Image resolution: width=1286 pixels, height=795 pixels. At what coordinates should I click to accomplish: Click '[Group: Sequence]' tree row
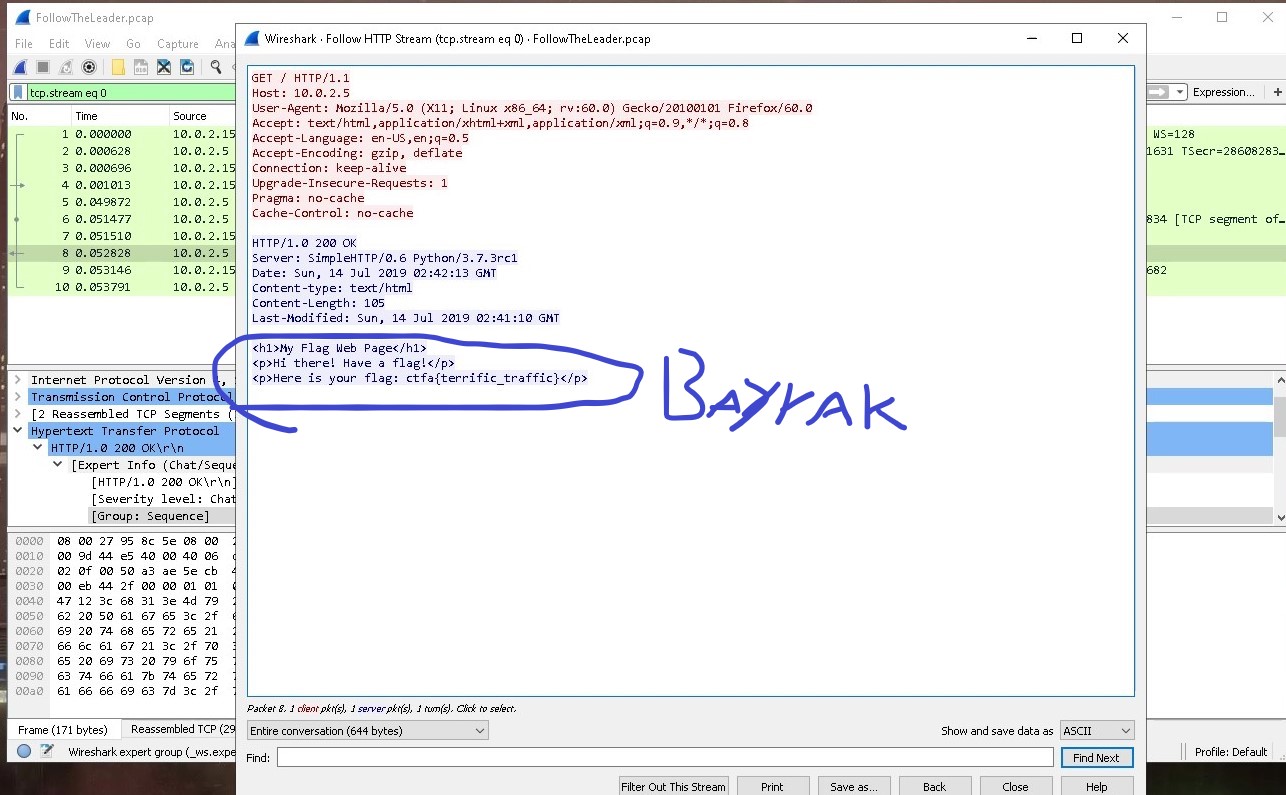(150, 516)
